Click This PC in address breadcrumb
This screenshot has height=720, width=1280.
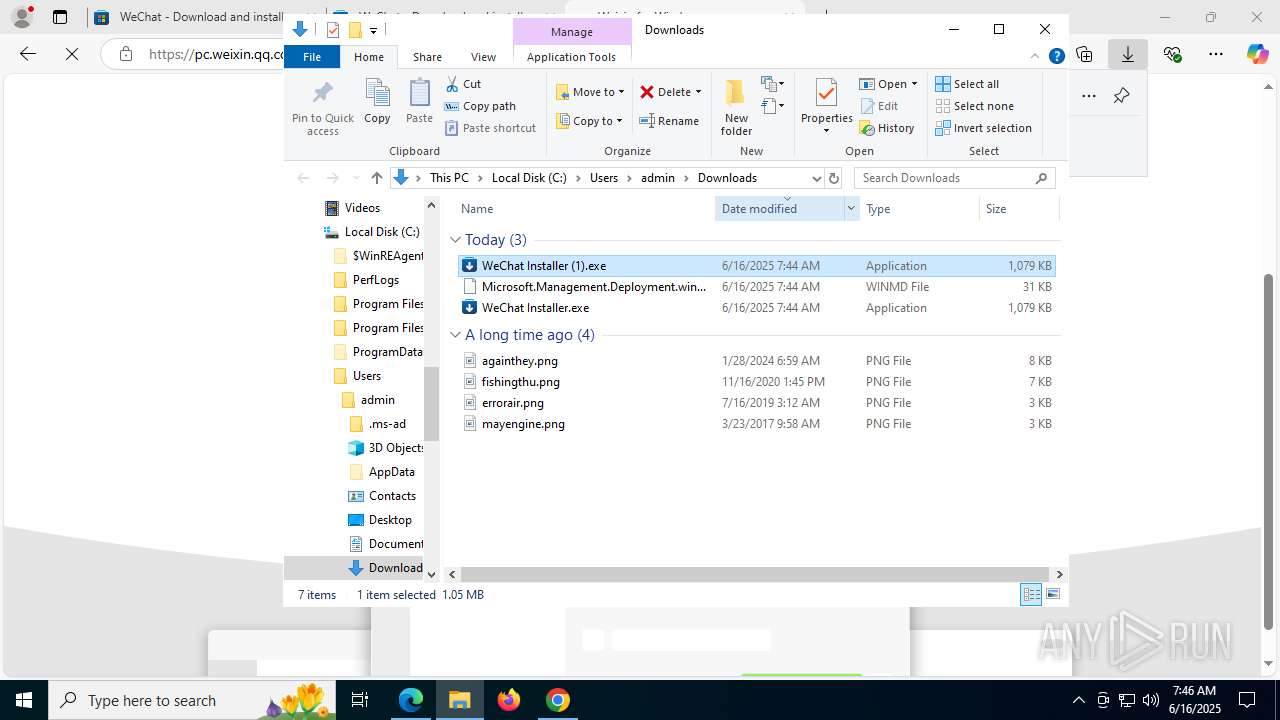(449, 178)
